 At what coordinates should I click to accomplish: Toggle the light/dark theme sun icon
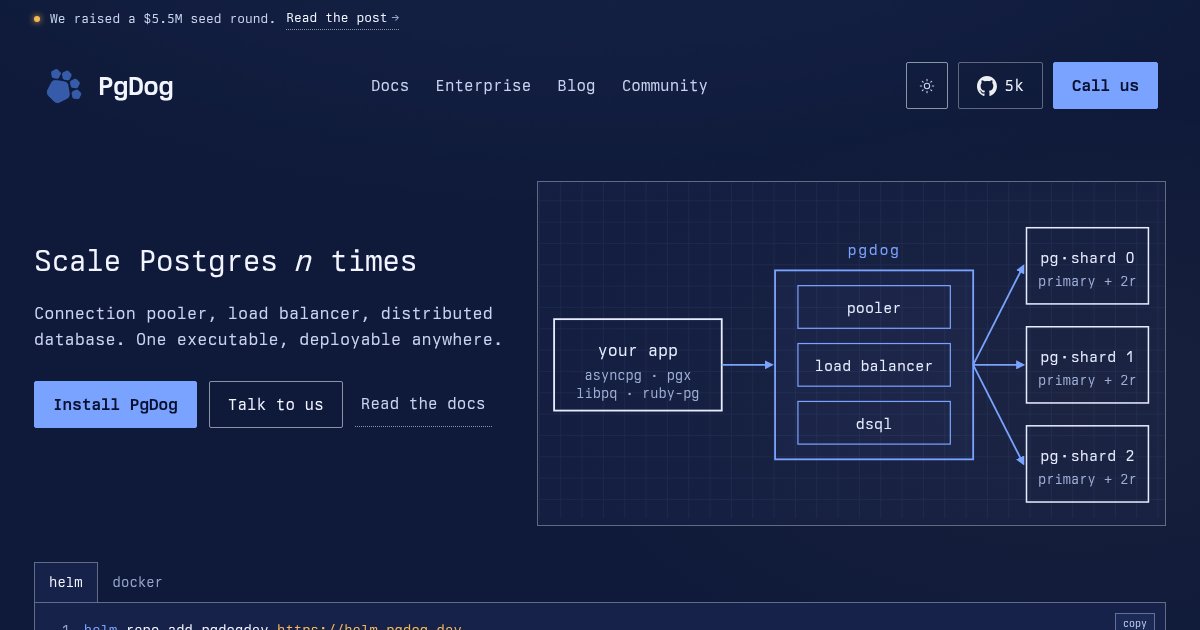tap(927, 86)
